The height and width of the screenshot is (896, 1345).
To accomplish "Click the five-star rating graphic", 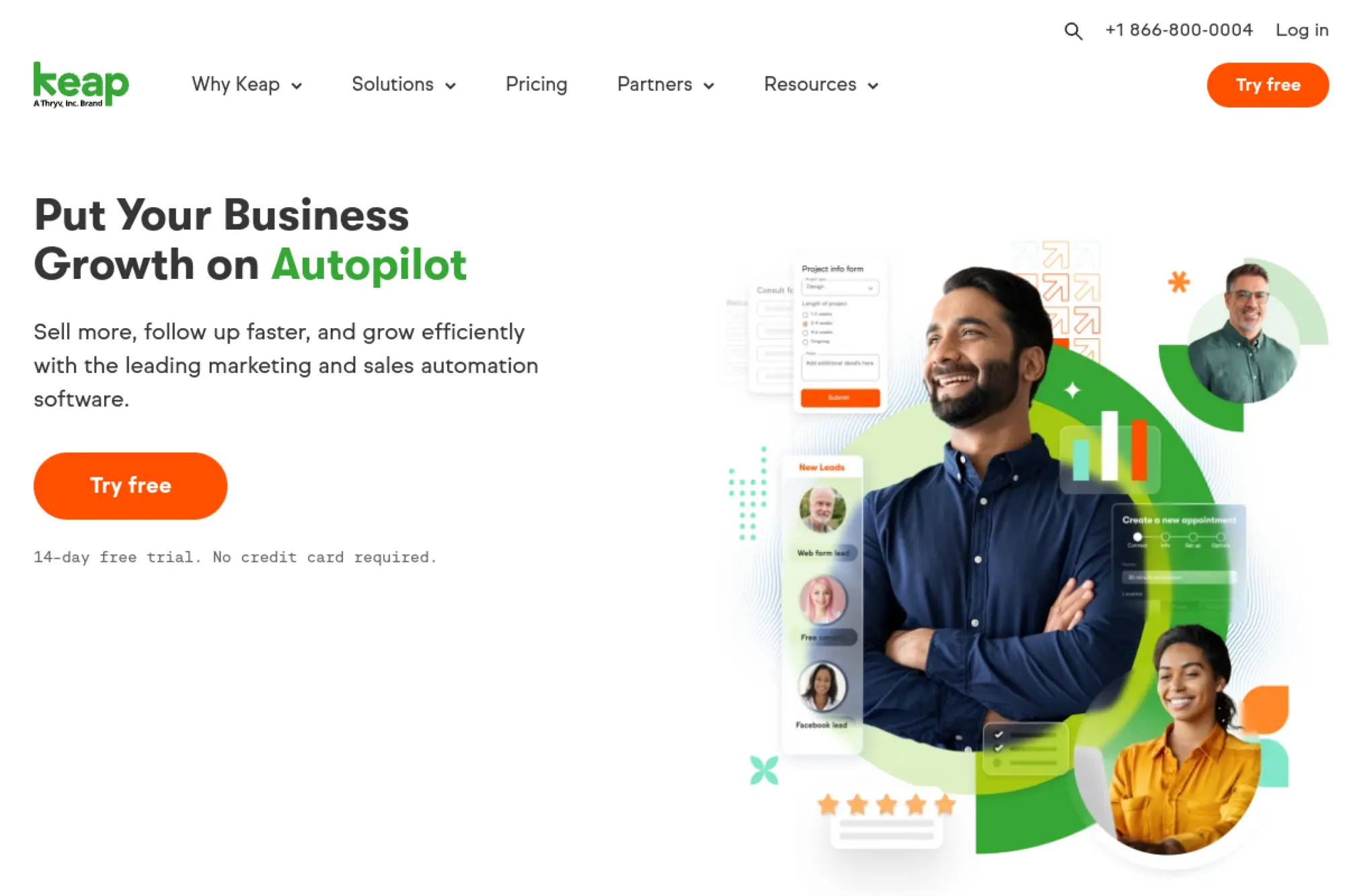I will click(x=886, y=805).
